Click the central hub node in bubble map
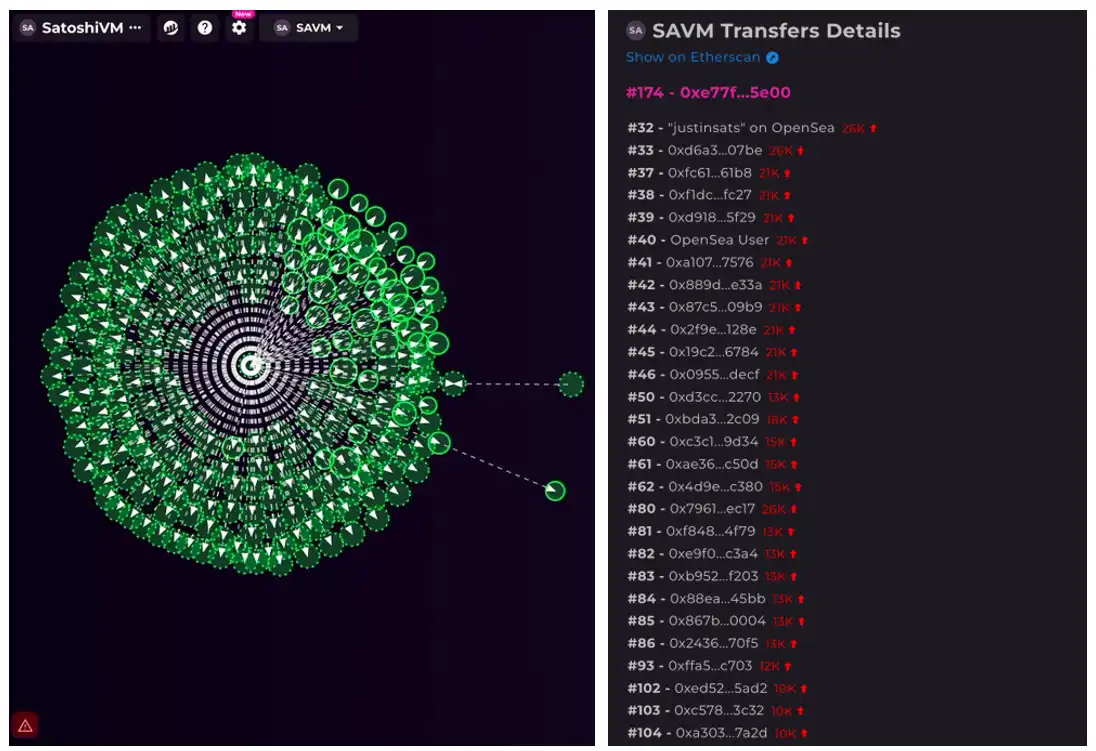The width and height of the screenshot is (1096, 751). [x=251, y=365]
